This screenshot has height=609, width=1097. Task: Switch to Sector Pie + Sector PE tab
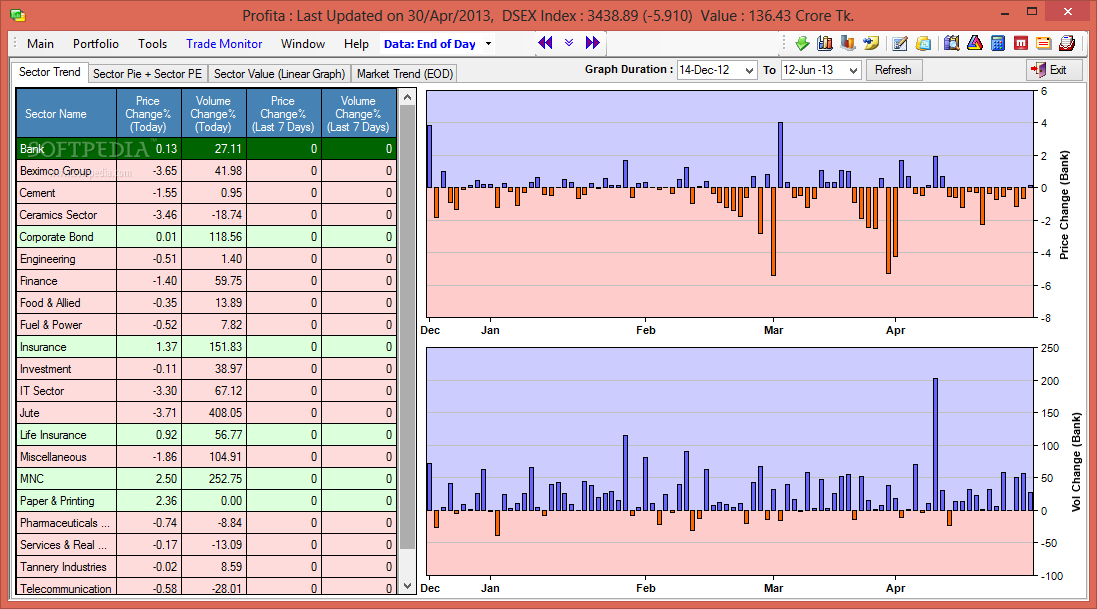pyautogui.click(x=148, y=74)
